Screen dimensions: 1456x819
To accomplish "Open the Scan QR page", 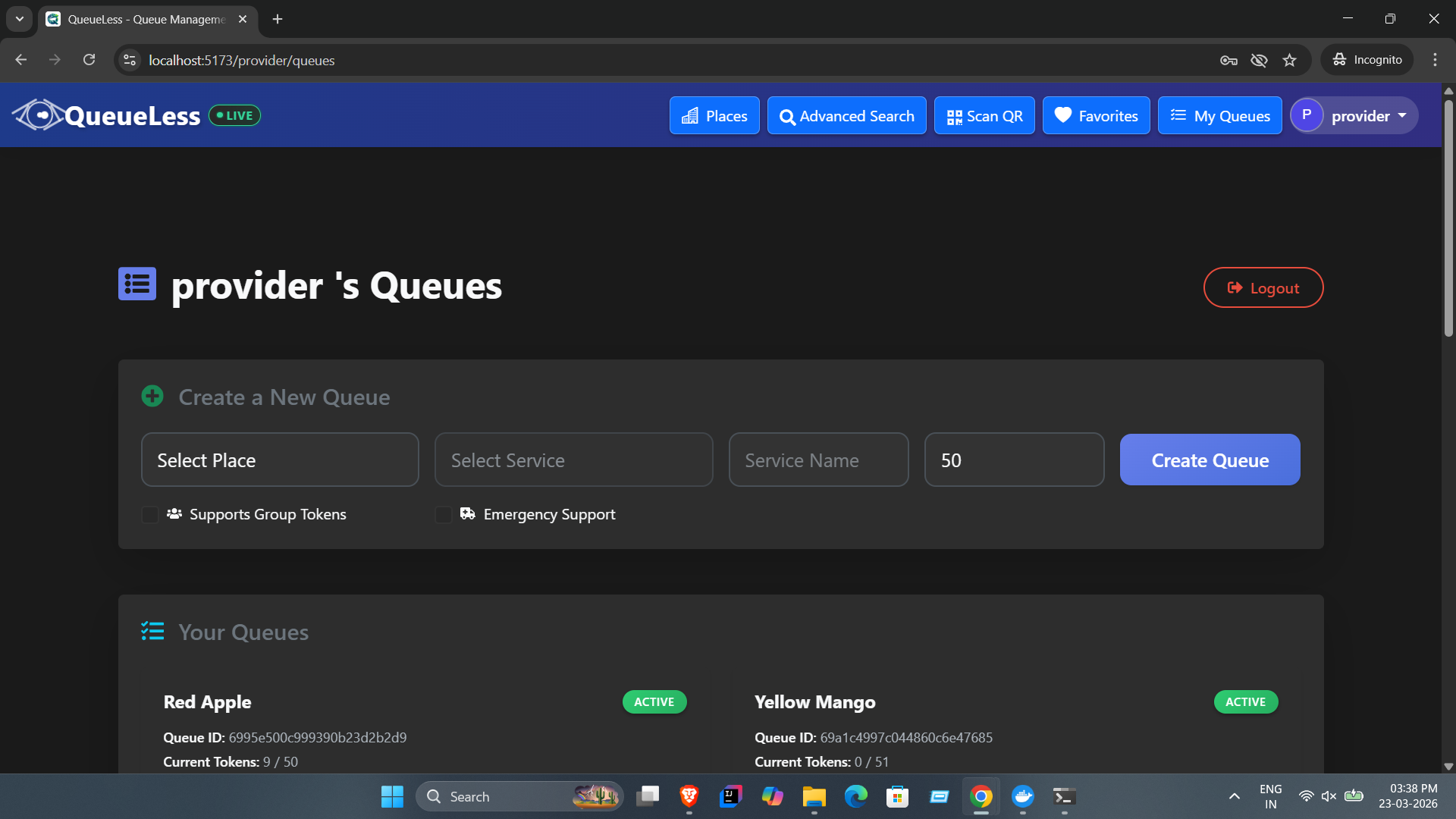I will coord(984,115).
